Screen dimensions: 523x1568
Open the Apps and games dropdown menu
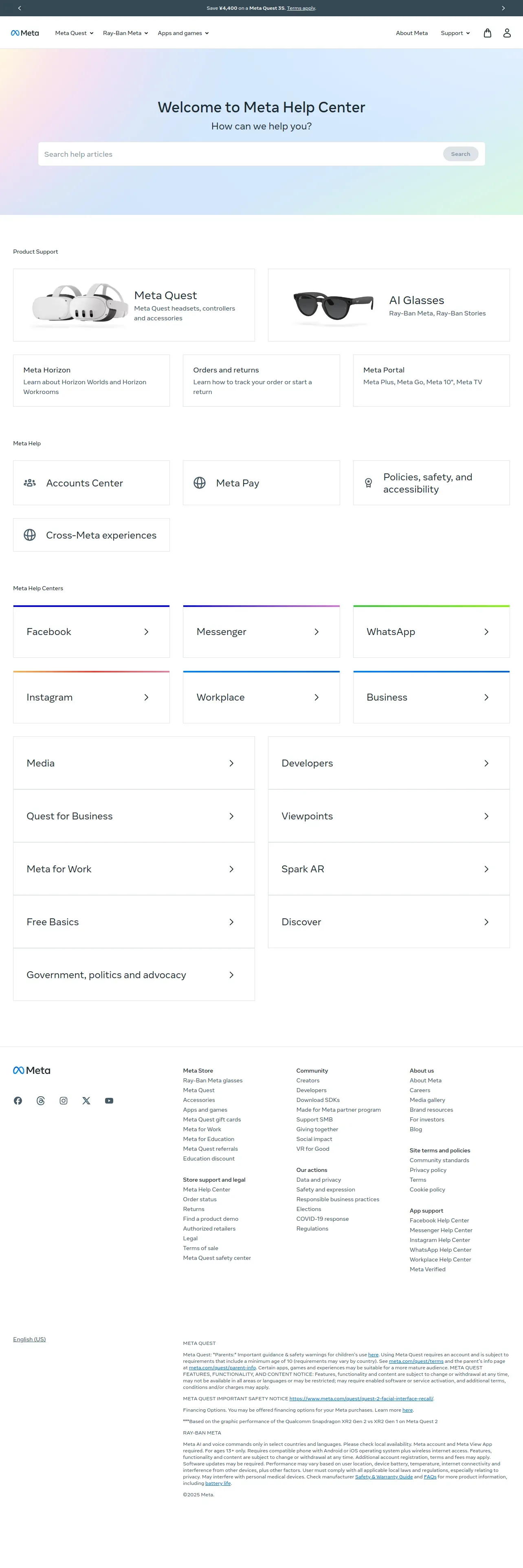pos(183,33)
